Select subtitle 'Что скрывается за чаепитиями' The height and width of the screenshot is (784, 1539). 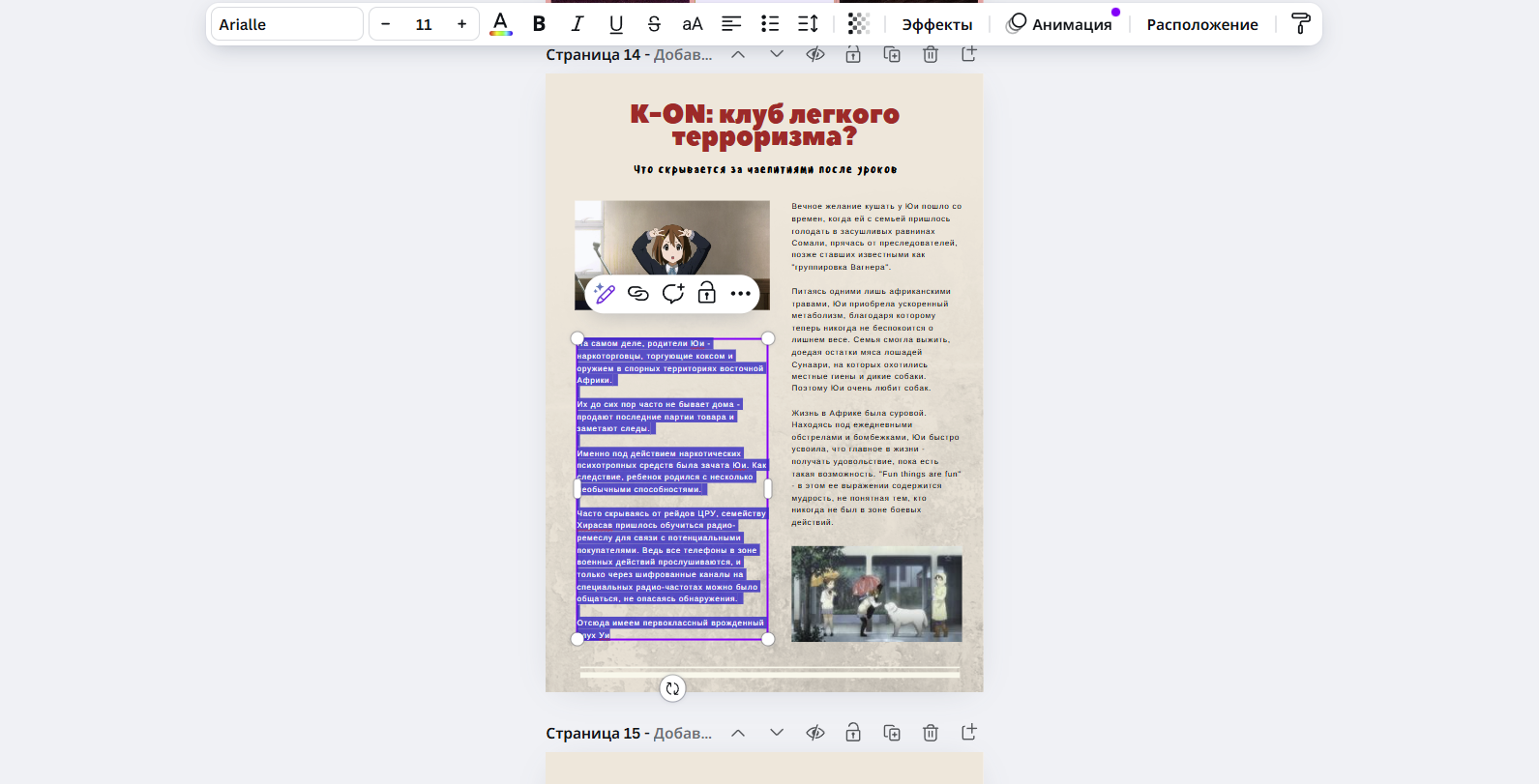coord(765,170)
